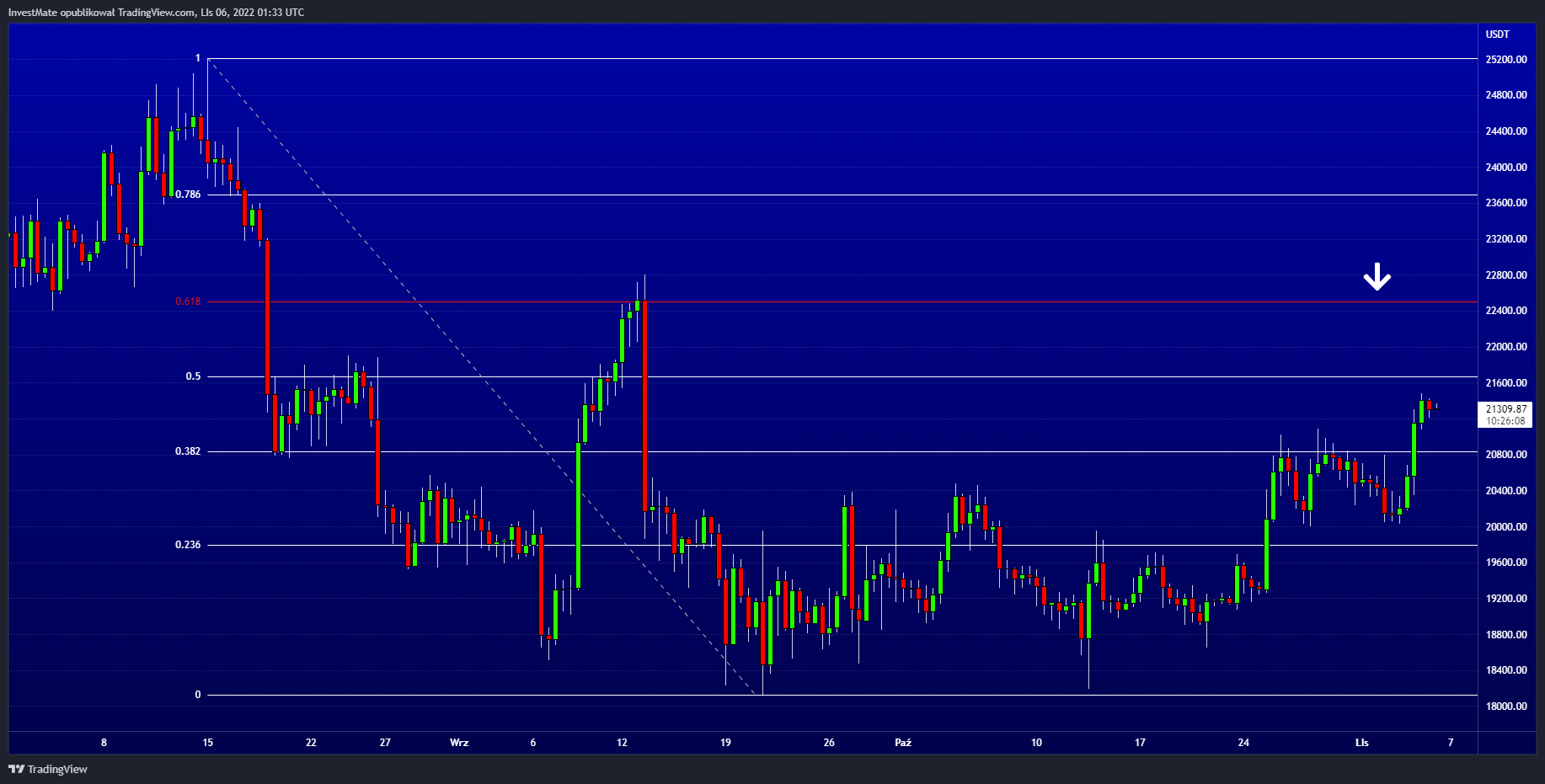Select the red Fibonacci 0.618 label
The image size is (1545, 784).
coord(188,301)
